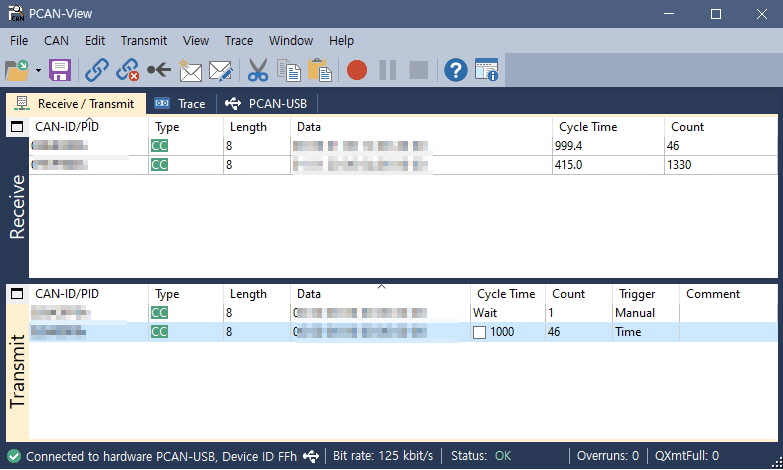Click the CC type badge in 999.4 row
The width and height of the screenshot is (783, 470).
coord(159,146)
